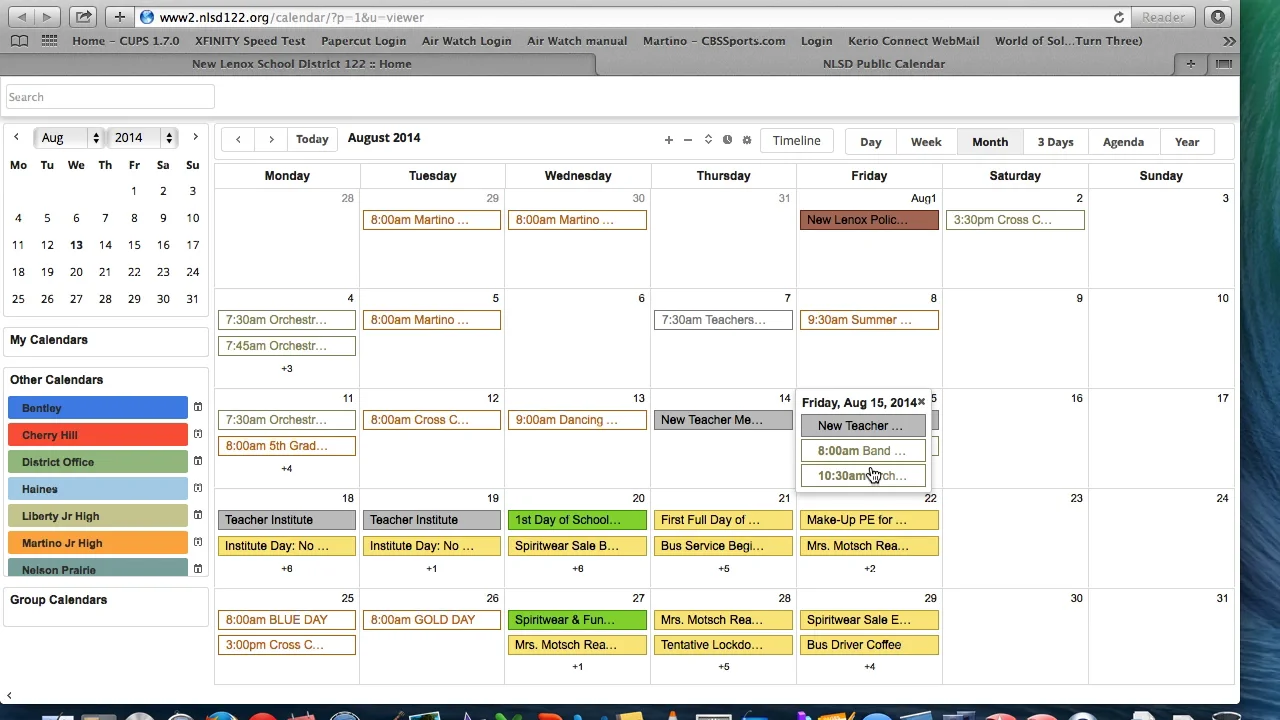This screenshot has height=720, width=1280.
Task: Click the Safari share icon
Action: pos(84,17)
